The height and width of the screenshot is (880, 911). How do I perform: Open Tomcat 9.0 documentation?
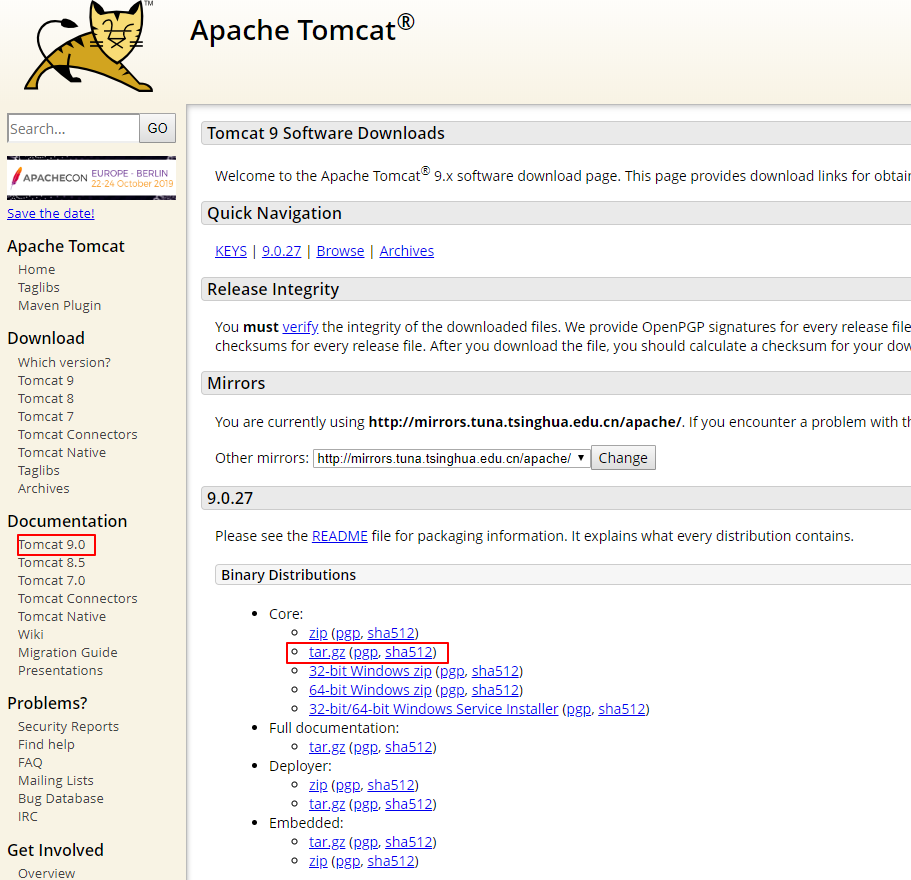point(52,544)
